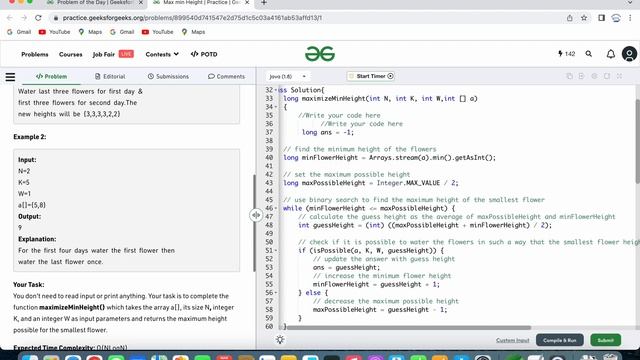This screenshot has width=640, height=360.
Task: Reload the page with the refresh icon
Action: [x=38, y=18]
